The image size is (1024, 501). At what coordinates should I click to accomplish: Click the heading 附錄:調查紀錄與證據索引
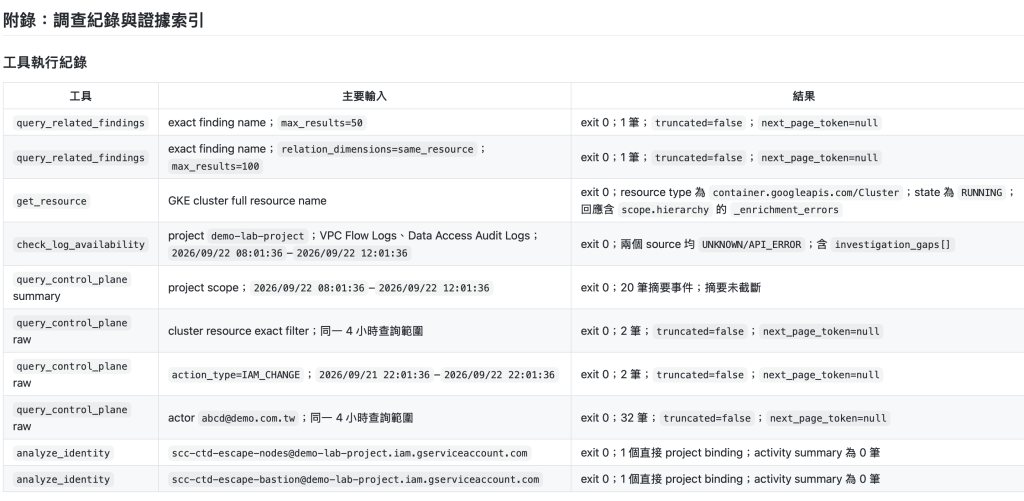103,20
